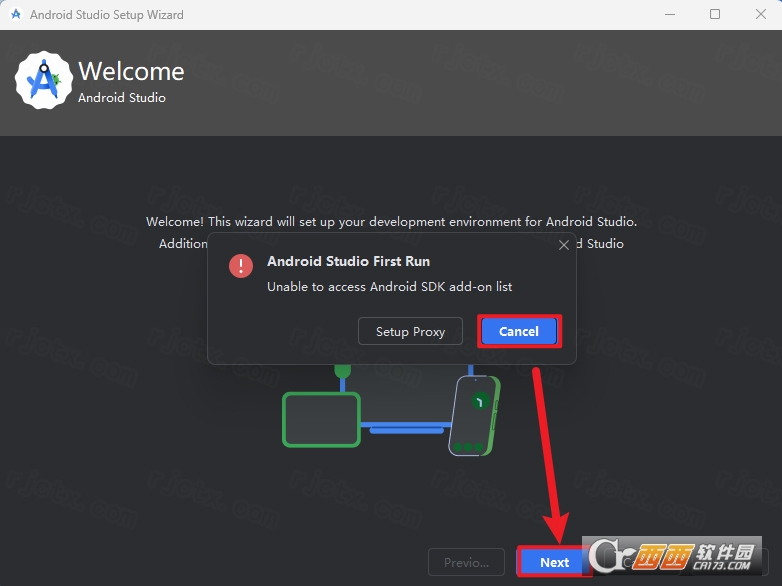The width and height of the screenshot is (782, 586).
Task: Click 'Android Studio Setup Wizard' window title
Action: click(107, 15)
